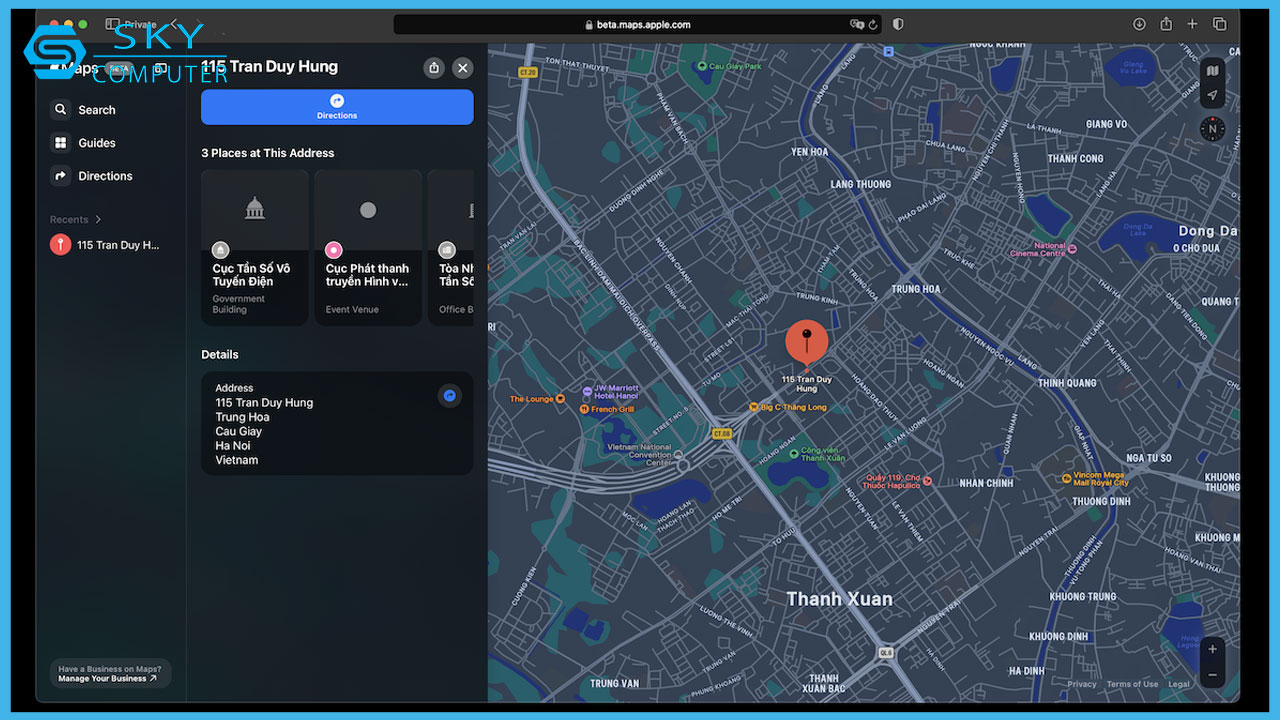
Task: Close the 115 Tran Duy Hung place card
Action: coord(462,68)
